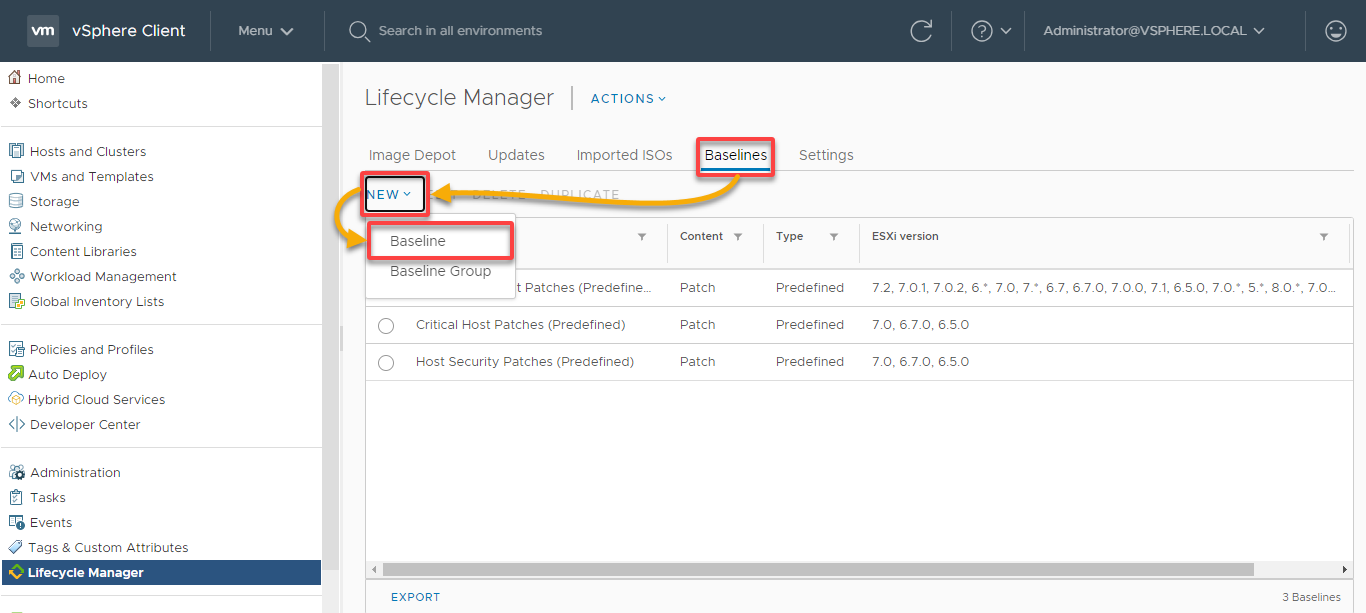Click the horizontal table scrollbar
The height and width of the screenshot is (613, 1366).
pos(818,569)
